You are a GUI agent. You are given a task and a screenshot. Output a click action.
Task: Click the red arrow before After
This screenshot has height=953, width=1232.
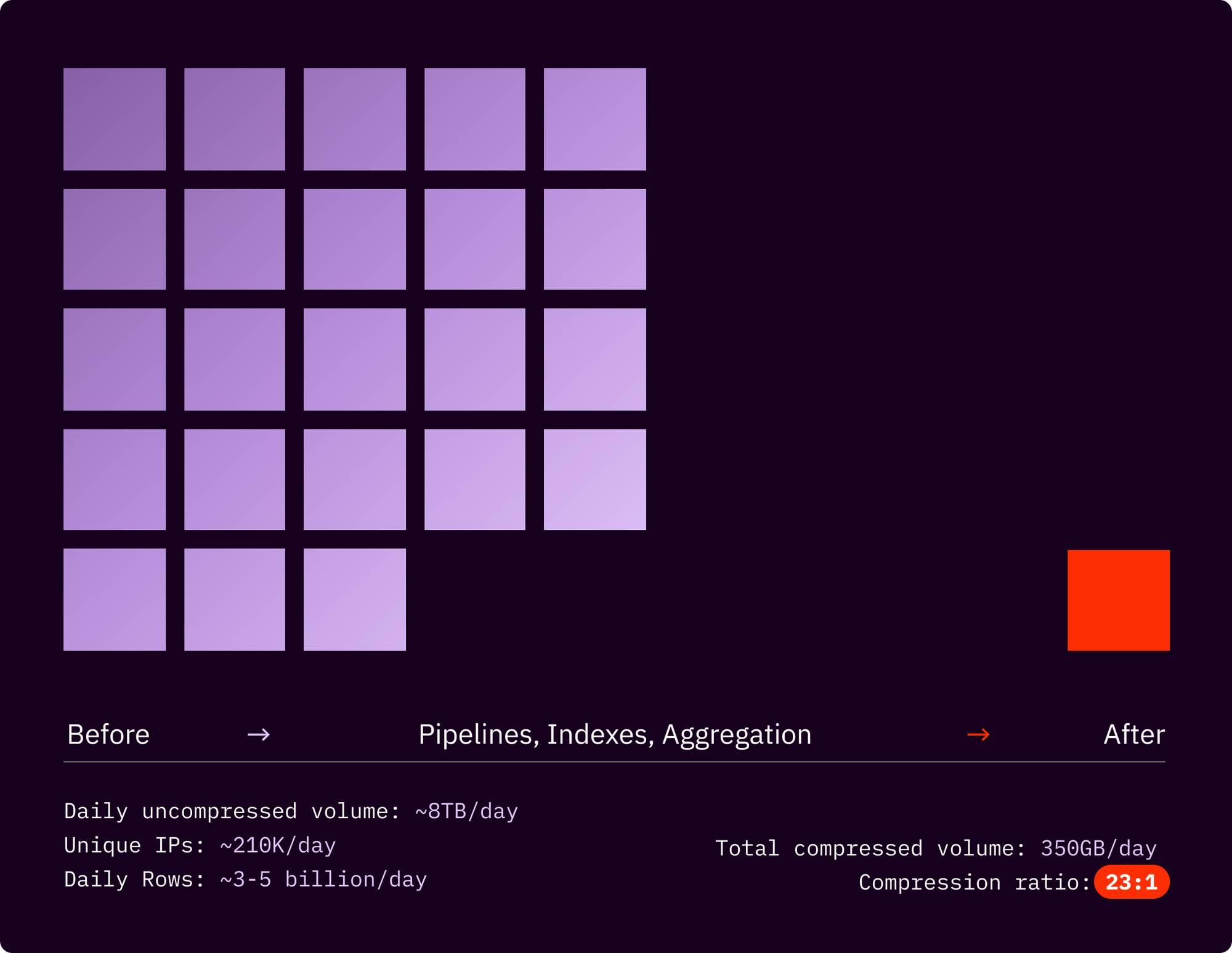click(x=978, y=734)
